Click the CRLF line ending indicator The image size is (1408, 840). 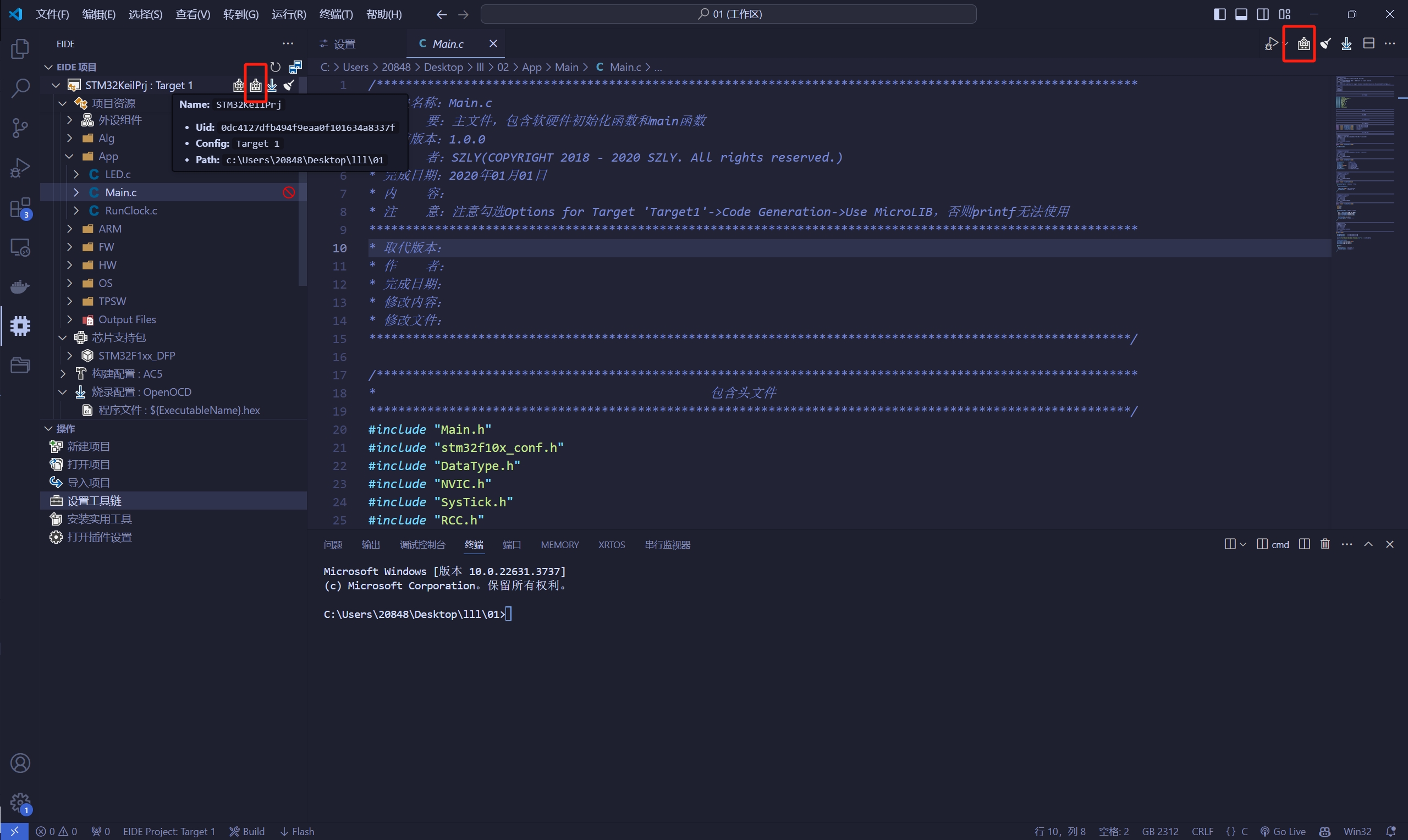click(x=1202, y=832)
